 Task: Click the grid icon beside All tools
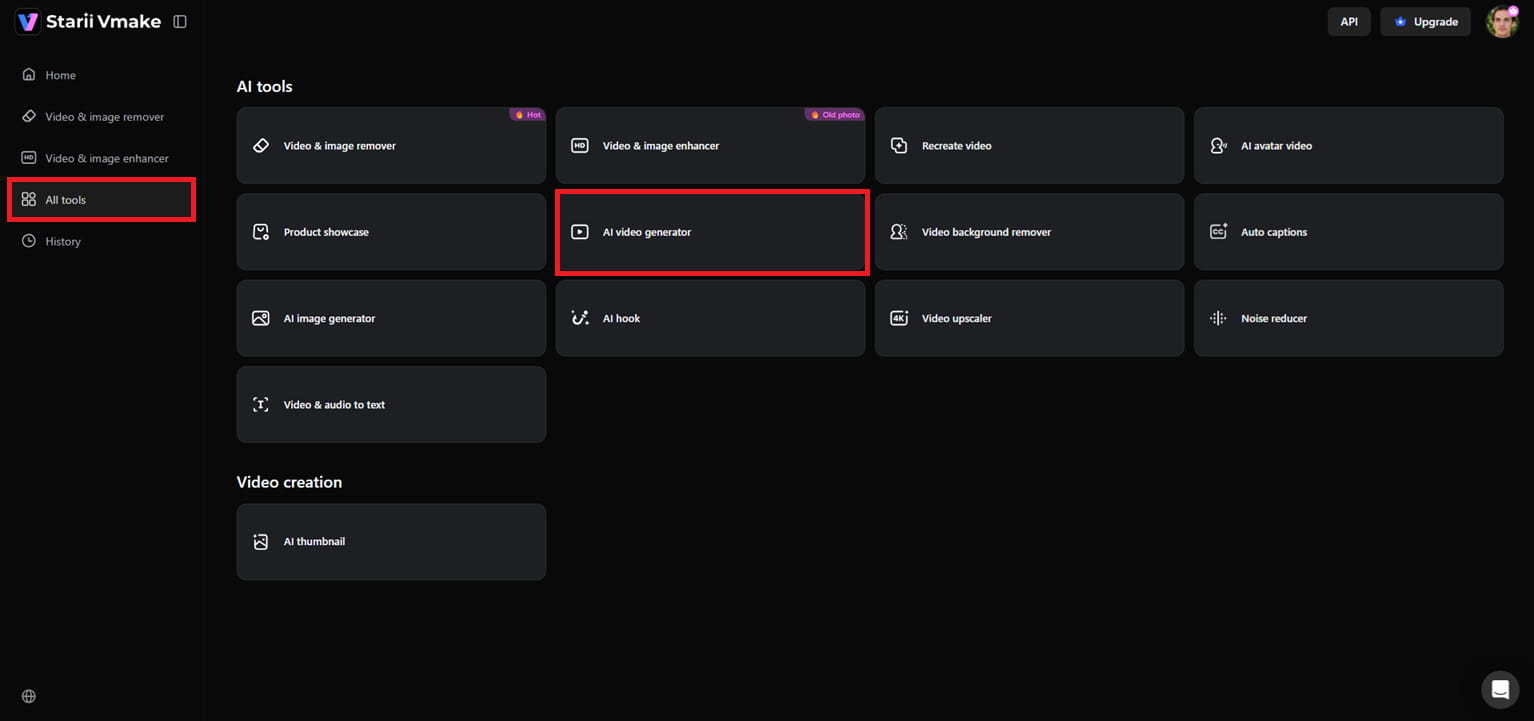[x=29, y=200]
